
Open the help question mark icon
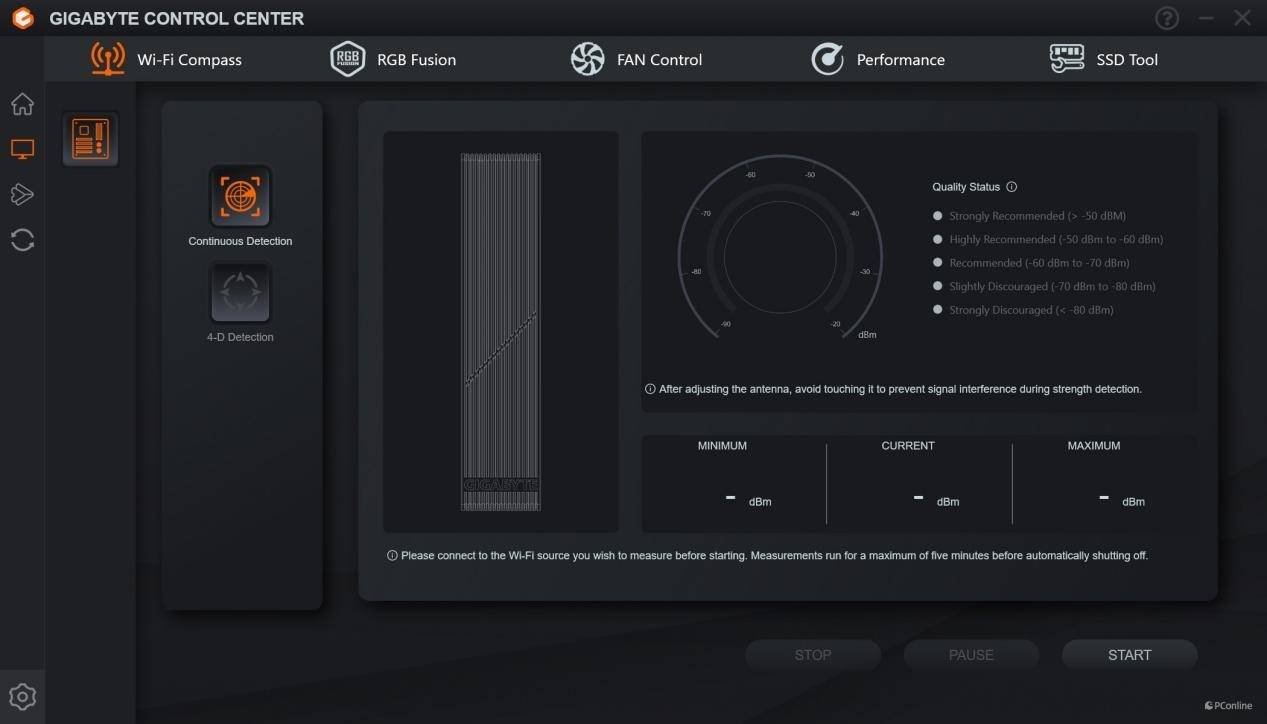tap(1167, 18)
